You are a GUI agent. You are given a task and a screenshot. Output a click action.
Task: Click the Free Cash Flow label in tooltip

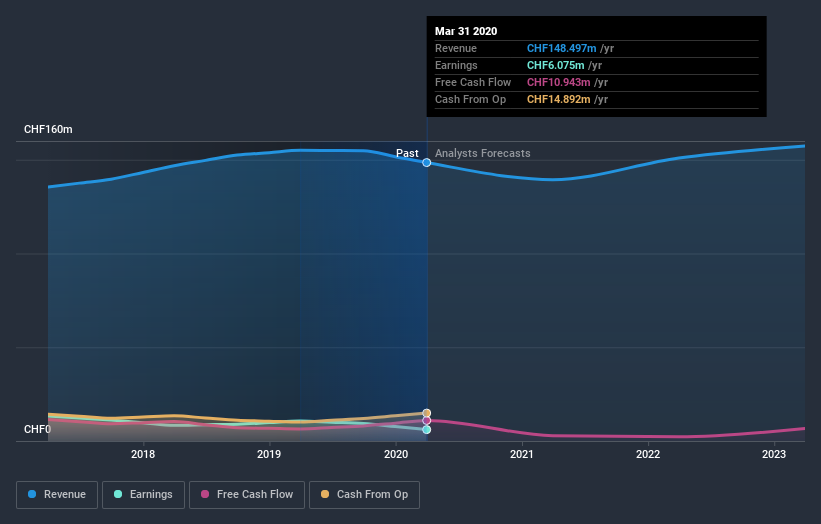click(473, 82)
